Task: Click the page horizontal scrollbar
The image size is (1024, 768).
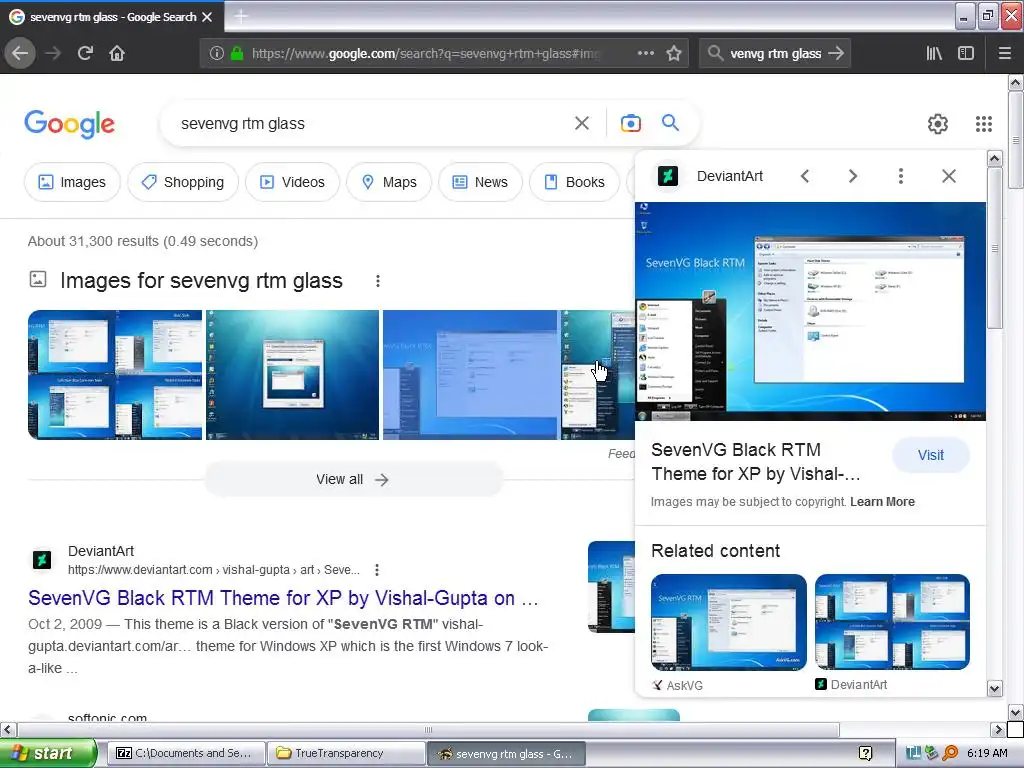Action: pyautogui.click(x=428, y=729)
